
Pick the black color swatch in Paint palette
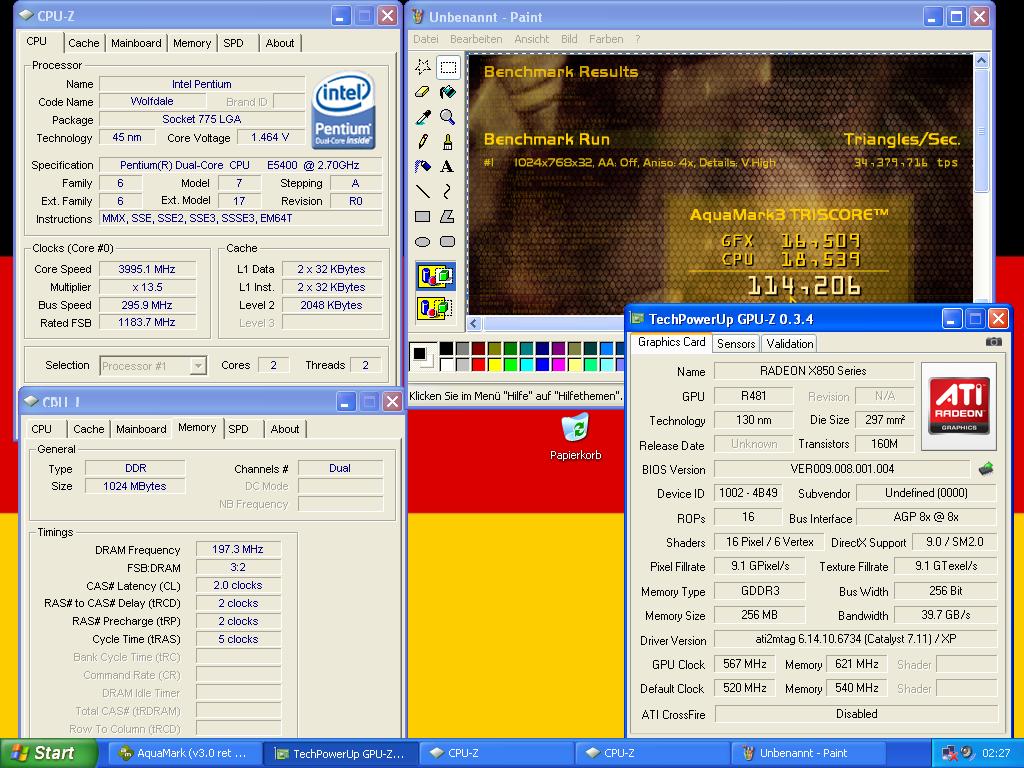pyautogui.click(x=447, y=349)
